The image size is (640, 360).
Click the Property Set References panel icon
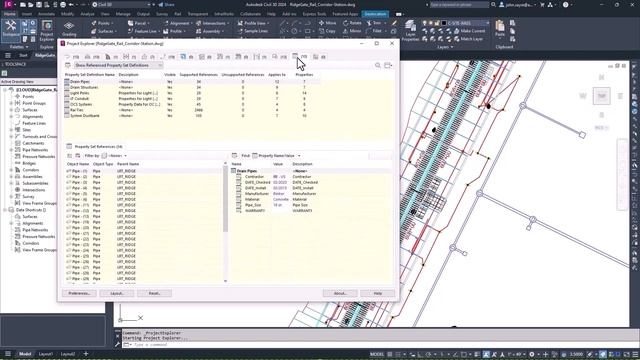point(69,146)
